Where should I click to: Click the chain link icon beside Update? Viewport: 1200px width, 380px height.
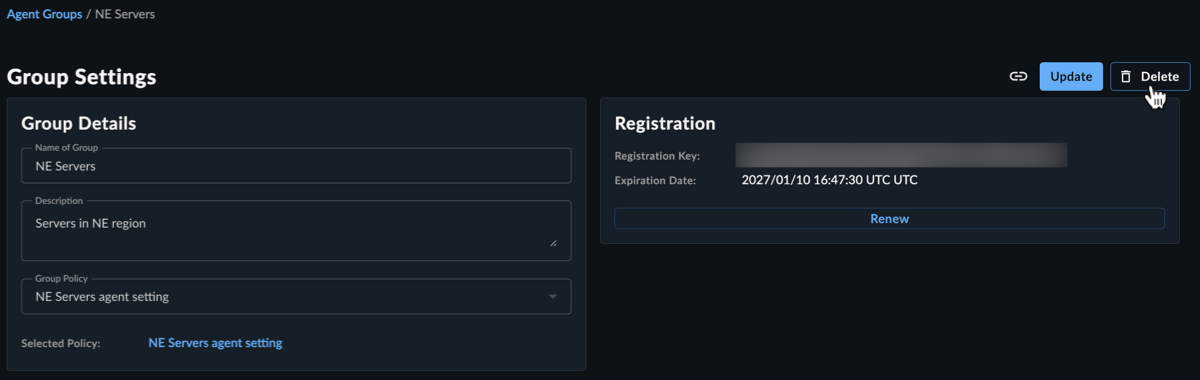1018,76
